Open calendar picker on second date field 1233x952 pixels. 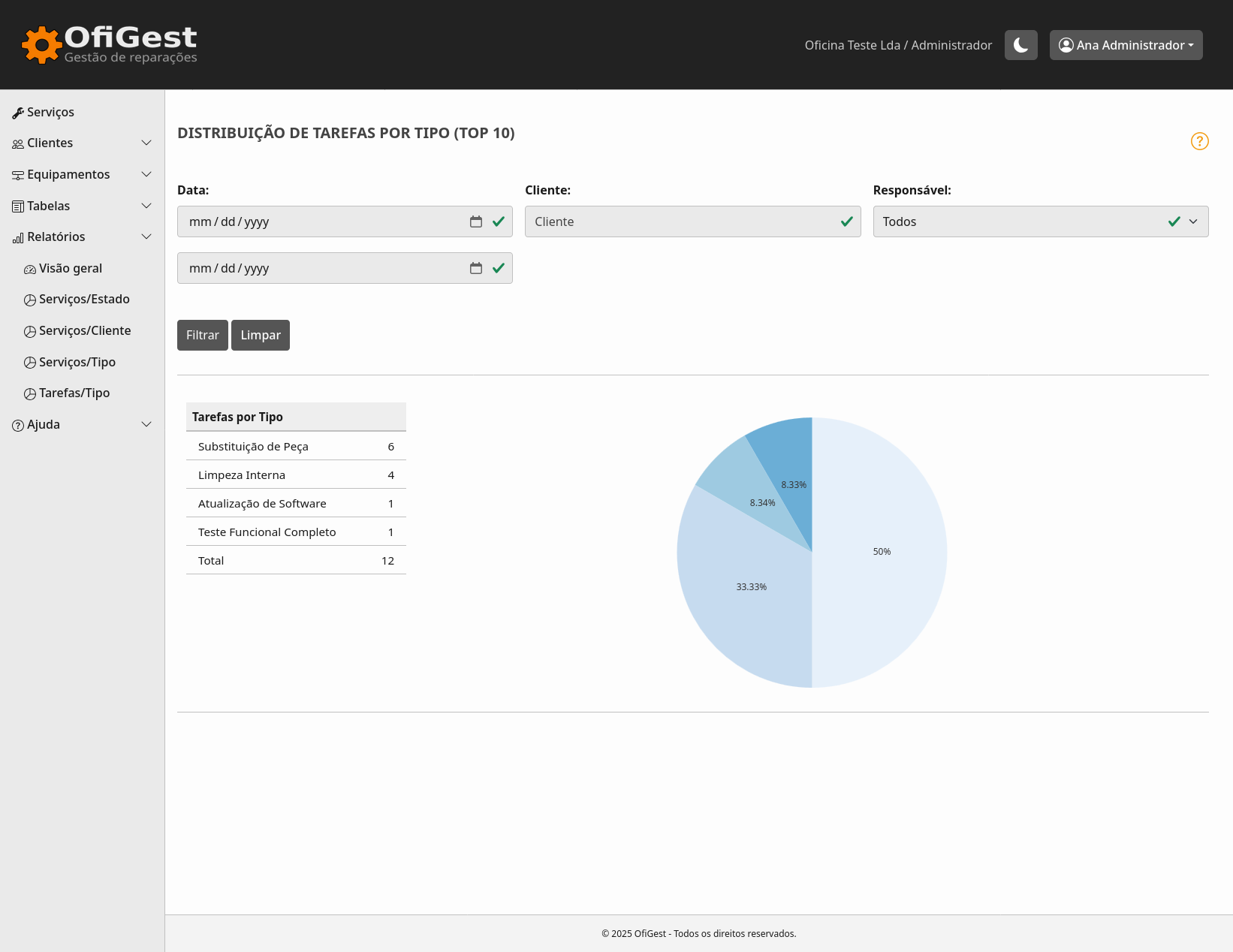(475, 268)
